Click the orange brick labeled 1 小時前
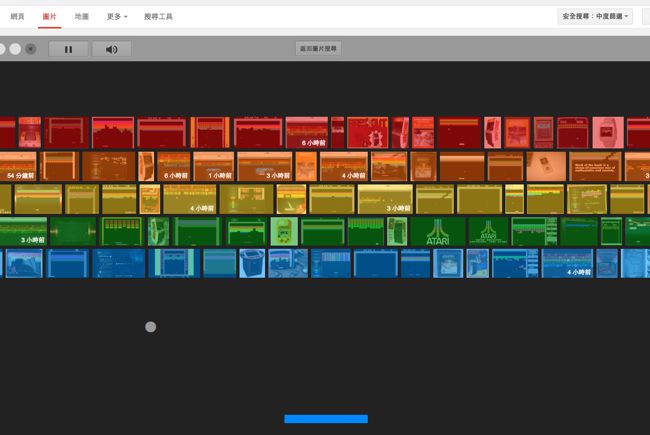Image resolution: width=650 pixels, height=435 pixels. pos(213,166)
